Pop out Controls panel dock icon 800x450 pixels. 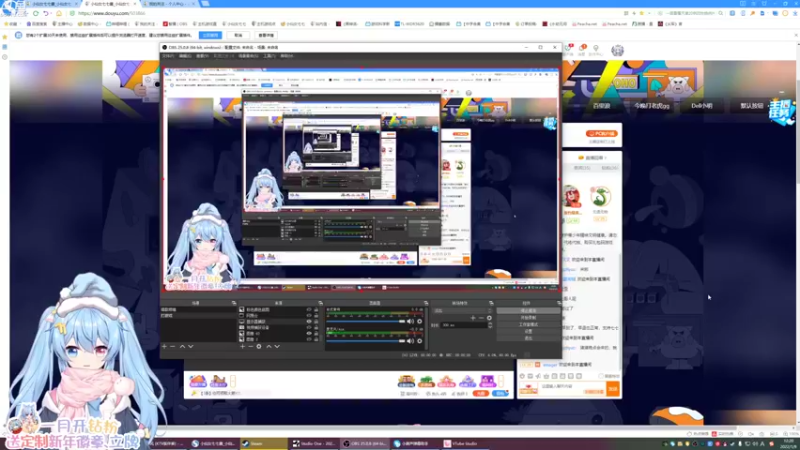[x=559, y=303]
